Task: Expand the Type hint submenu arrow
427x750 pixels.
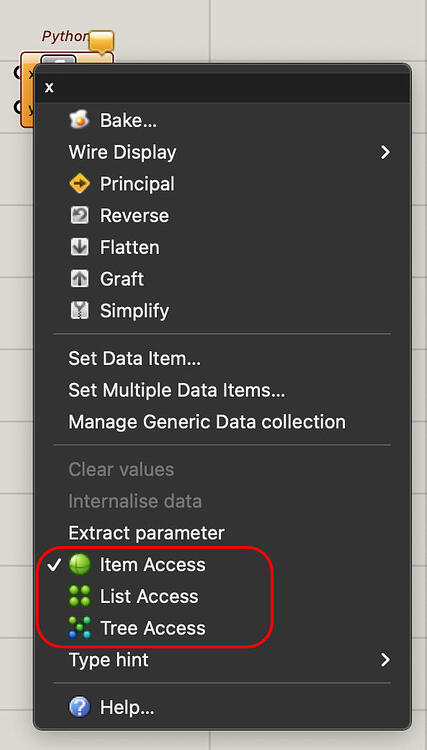Action: point(385,660)
